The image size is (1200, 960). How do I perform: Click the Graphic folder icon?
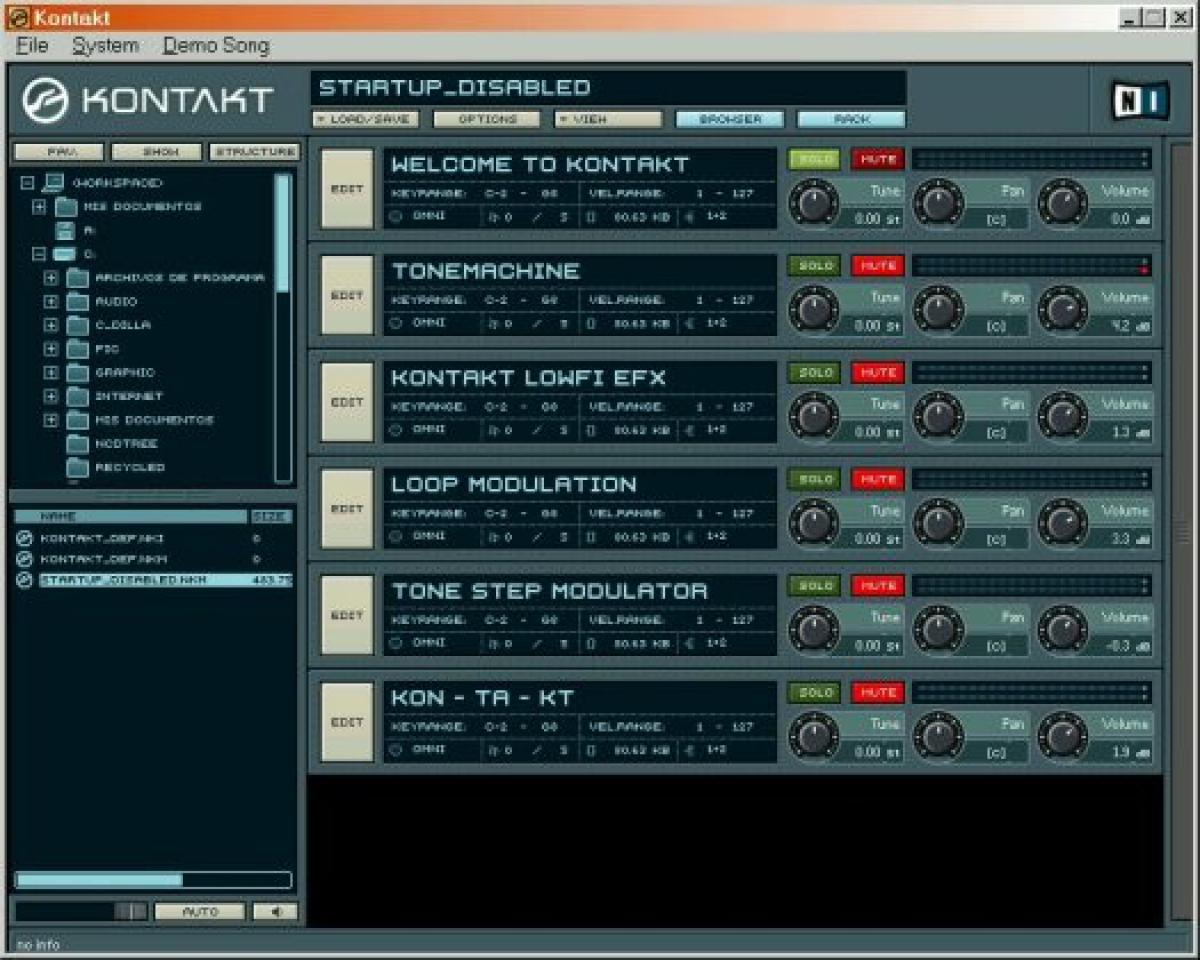coord(78,372)
